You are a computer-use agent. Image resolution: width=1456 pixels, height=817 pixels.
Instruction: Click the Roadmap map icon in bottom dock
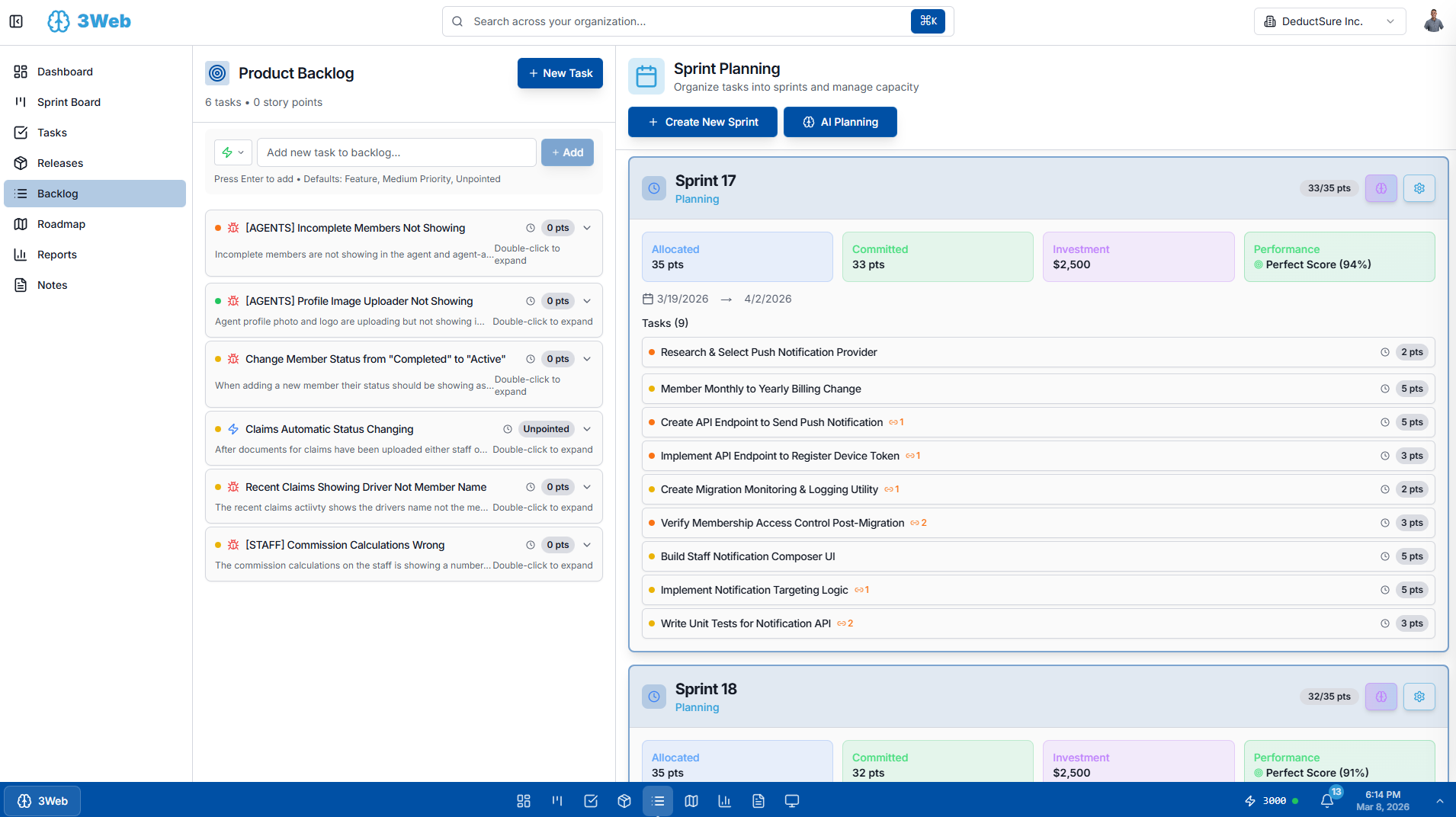click(691, 801)
